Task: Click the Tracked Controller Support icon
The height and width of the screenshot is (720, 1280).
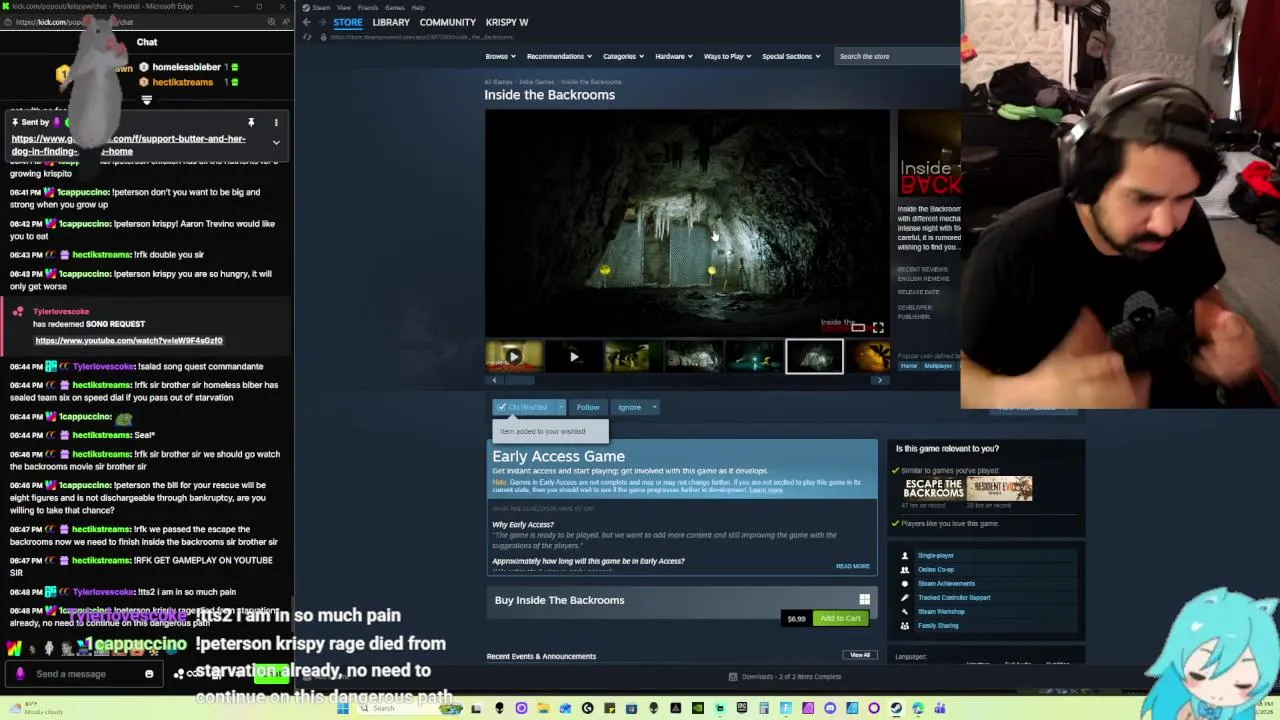Action: (x=905, y=597)
